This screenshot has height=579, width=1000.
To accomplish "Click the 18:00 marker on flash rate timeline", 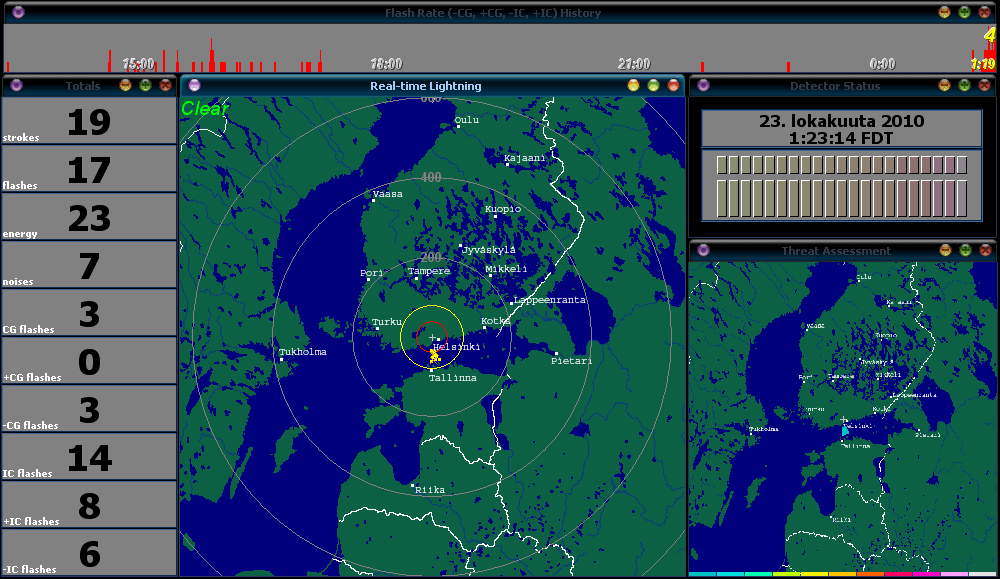I will (386, 63).
